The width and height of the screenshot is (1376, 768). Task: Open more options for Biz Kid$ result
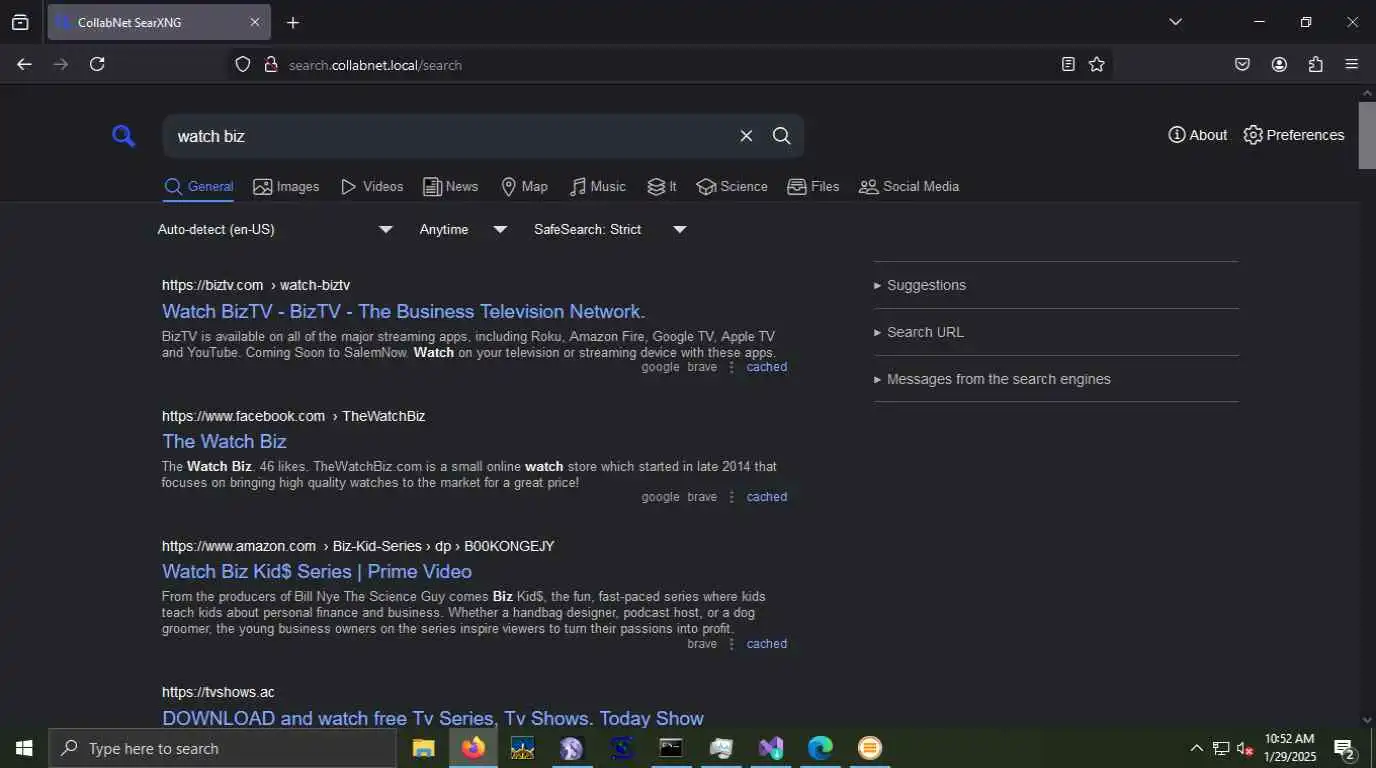(x=731, y=644)
